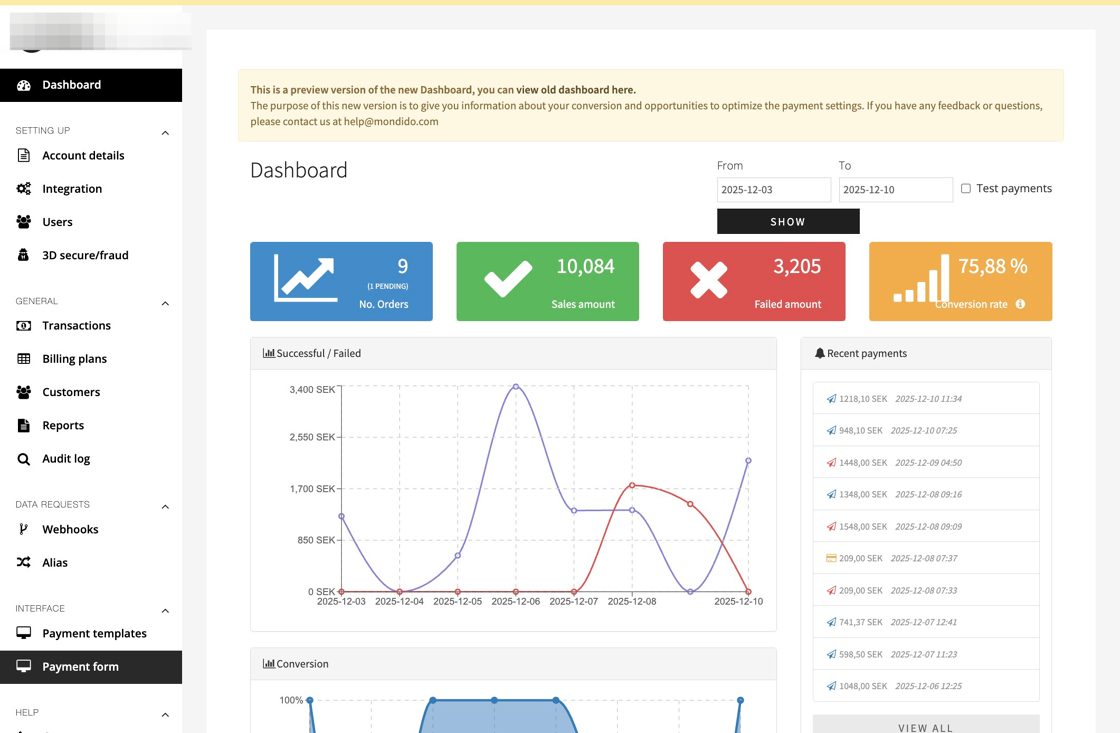Collapse the DATA REQUESTS section chevron
Viewport: 1120px width, 733px height.
click(165, 507)
